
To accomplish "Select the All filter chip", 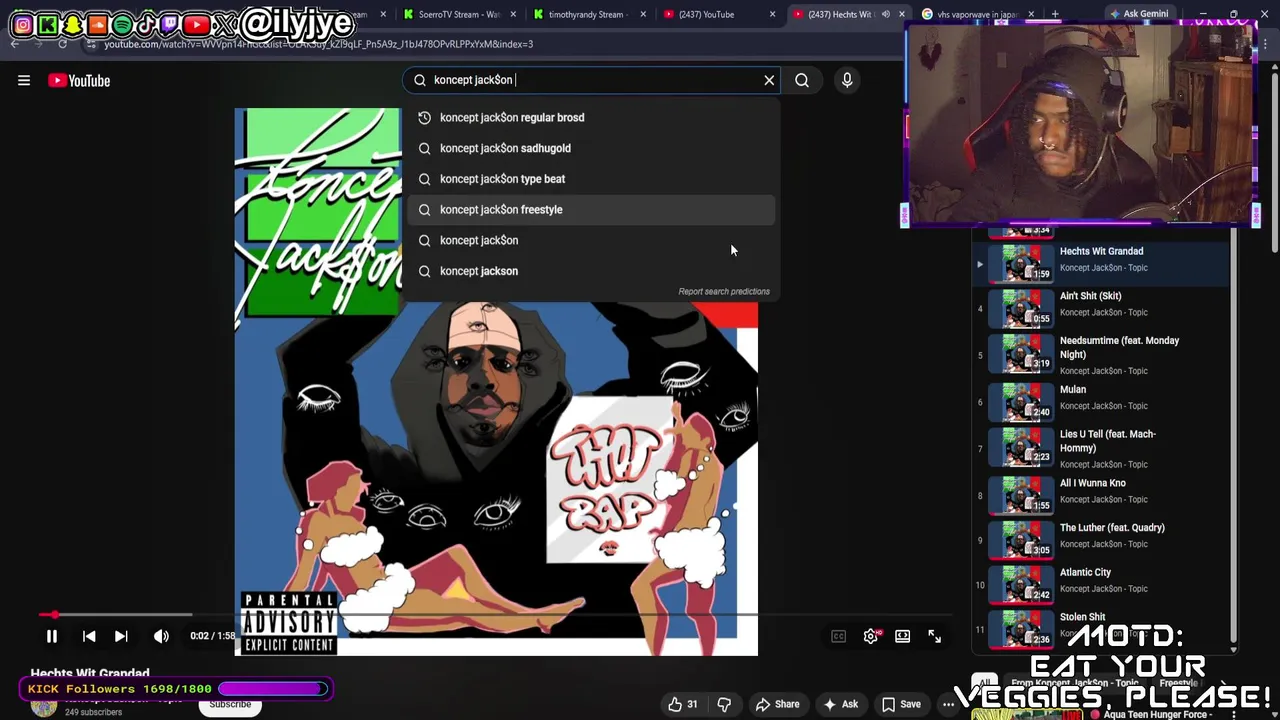I will (985, 683).
